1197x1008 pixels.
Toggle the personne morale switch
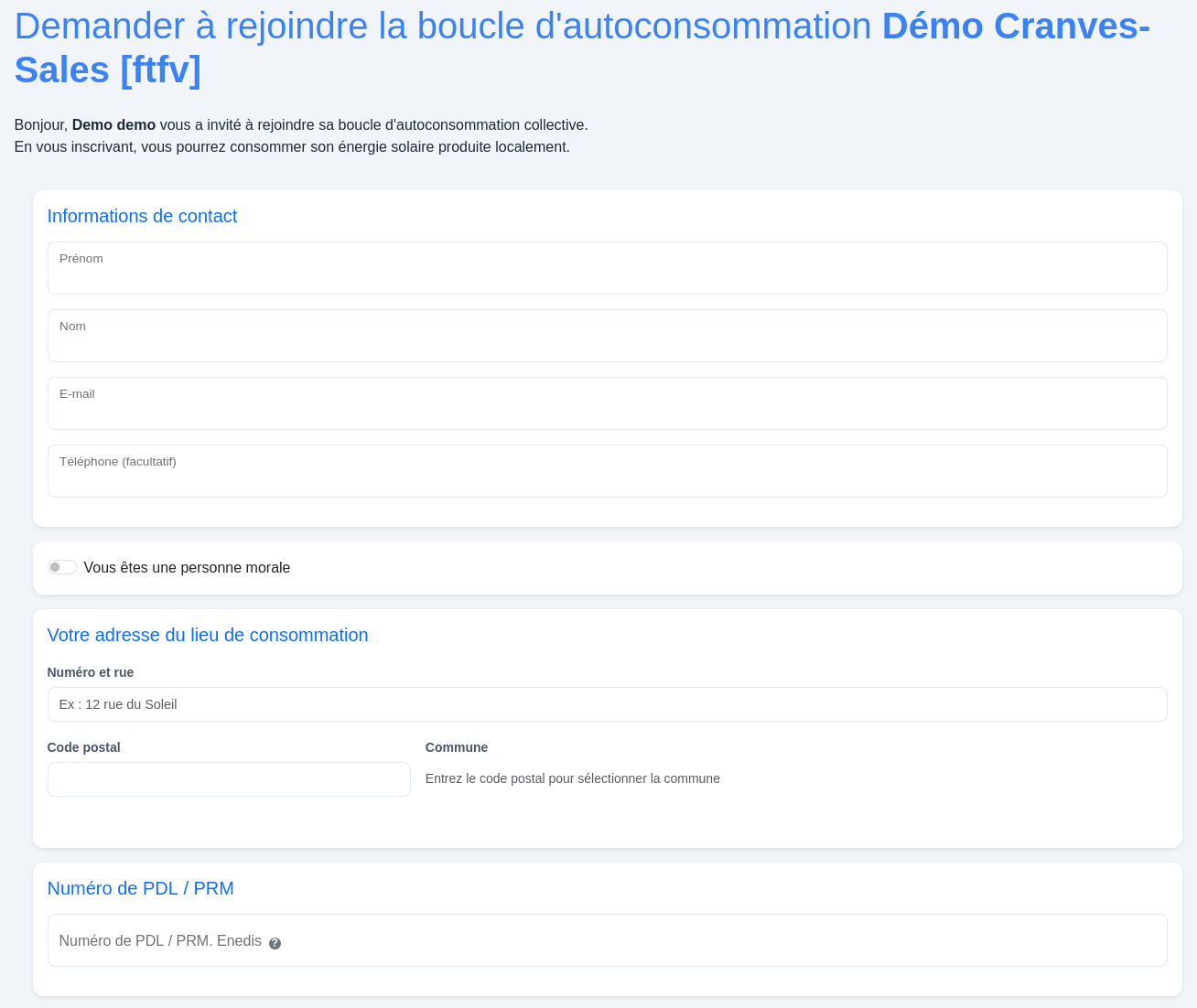click(62, 567)
